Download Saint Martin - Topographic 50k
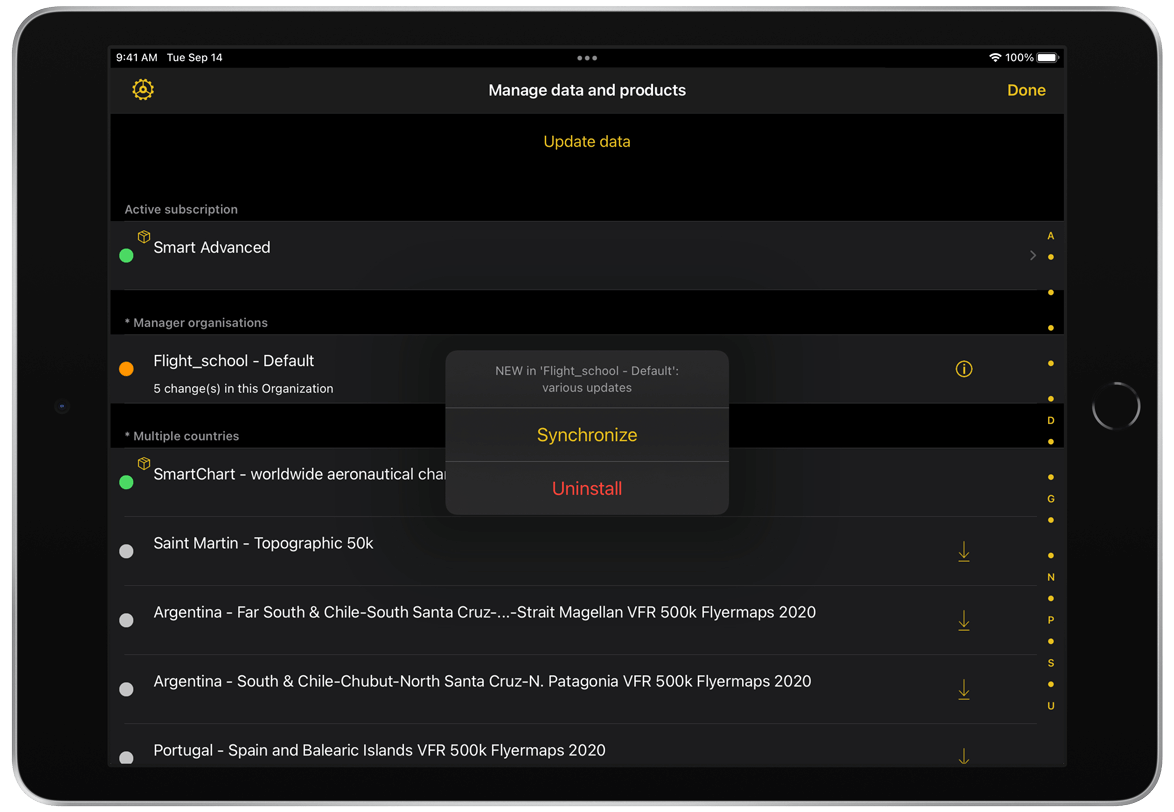 pos(964,552)
